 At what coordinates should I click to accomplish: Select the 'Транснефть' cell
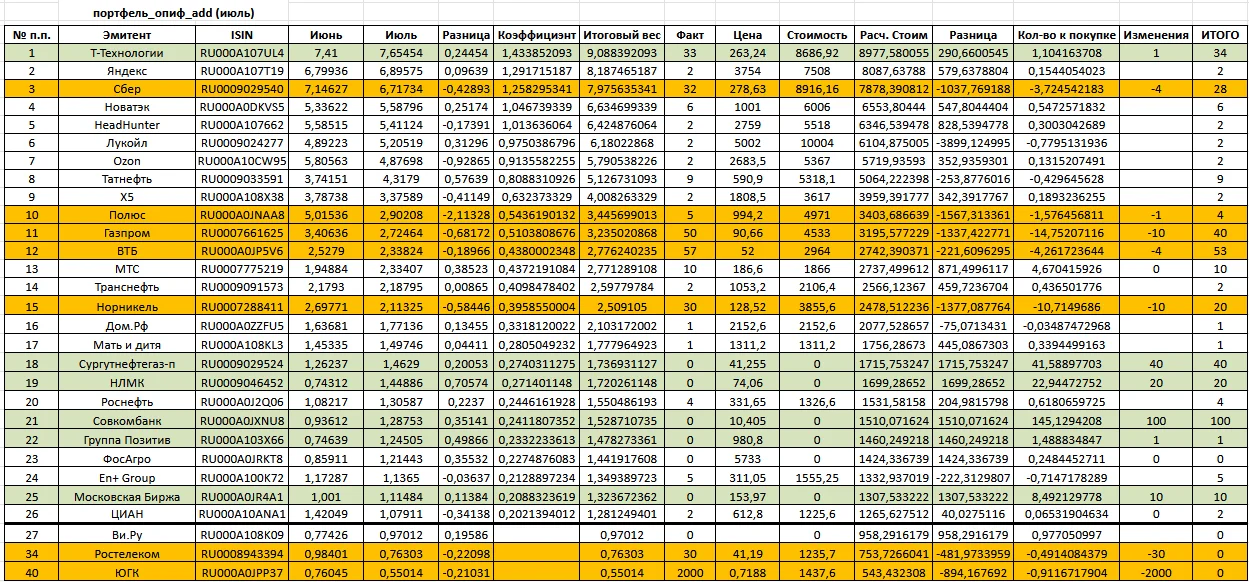[127, 287]
